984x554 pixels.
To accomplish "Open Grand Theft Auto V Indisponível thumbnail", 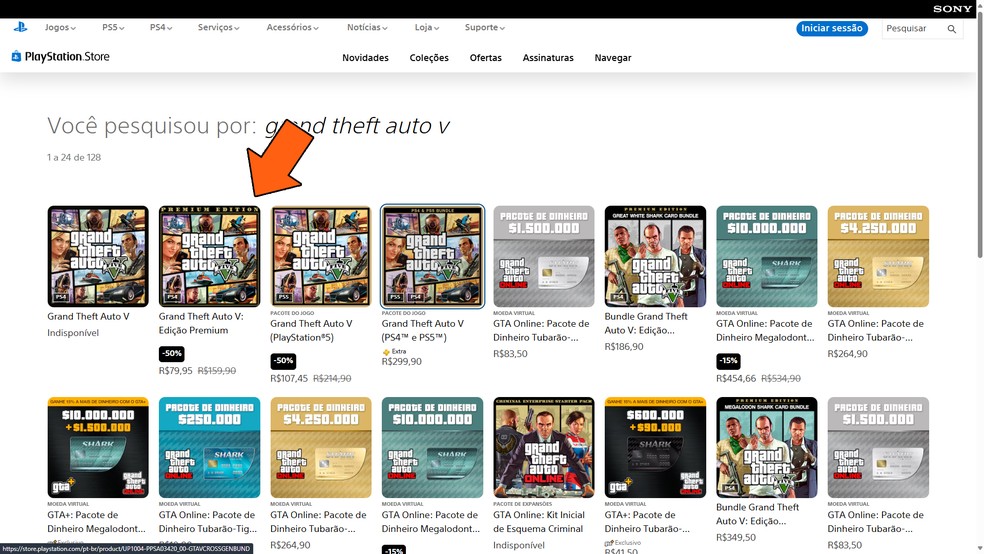I will pos(98,256).
